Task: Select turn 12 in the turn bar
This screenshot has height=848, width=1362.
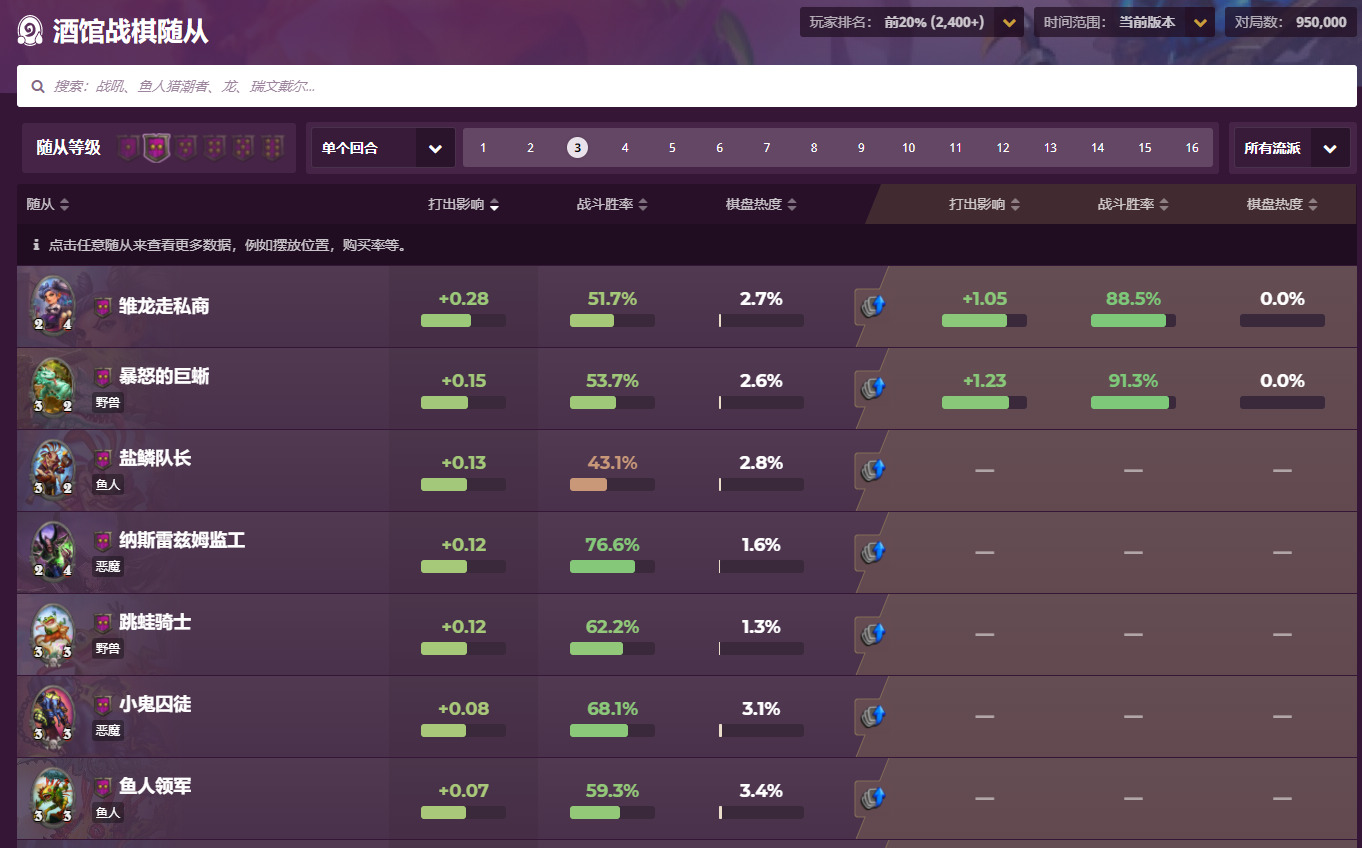Action: pos(1002,148)
